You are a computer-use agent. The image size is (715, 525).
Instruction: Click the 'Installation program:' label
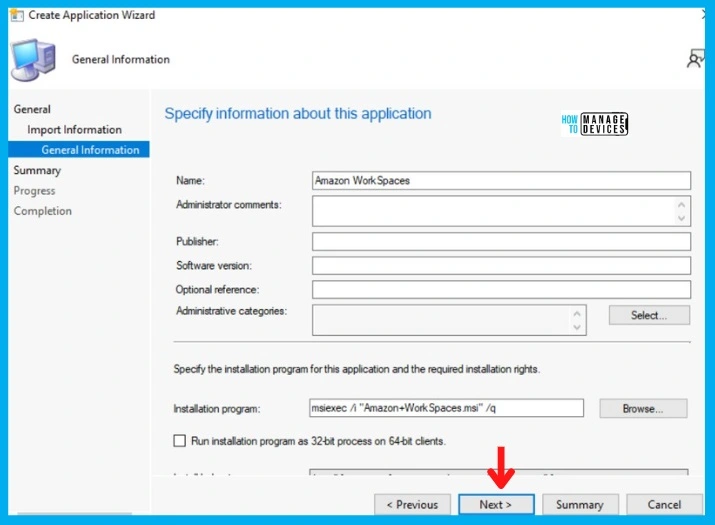217,409
